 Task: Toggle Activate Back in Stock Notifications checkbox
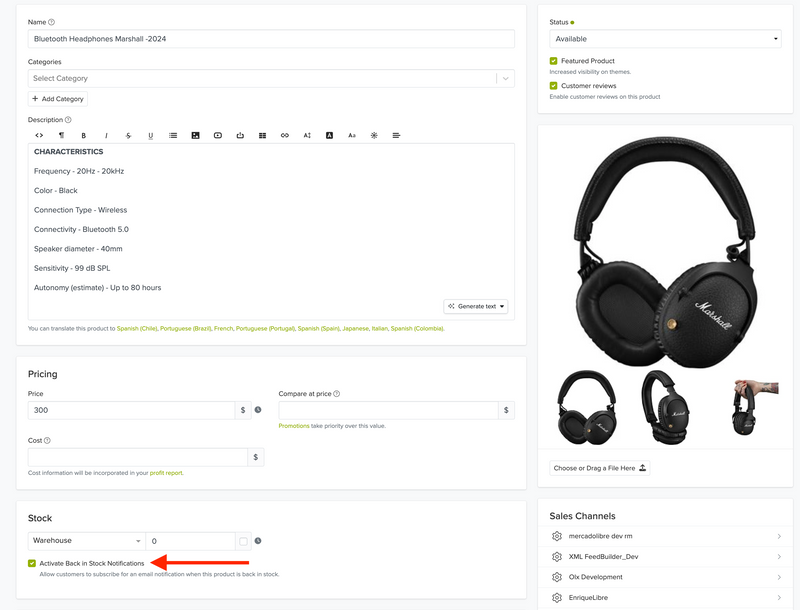coord(32,563)
